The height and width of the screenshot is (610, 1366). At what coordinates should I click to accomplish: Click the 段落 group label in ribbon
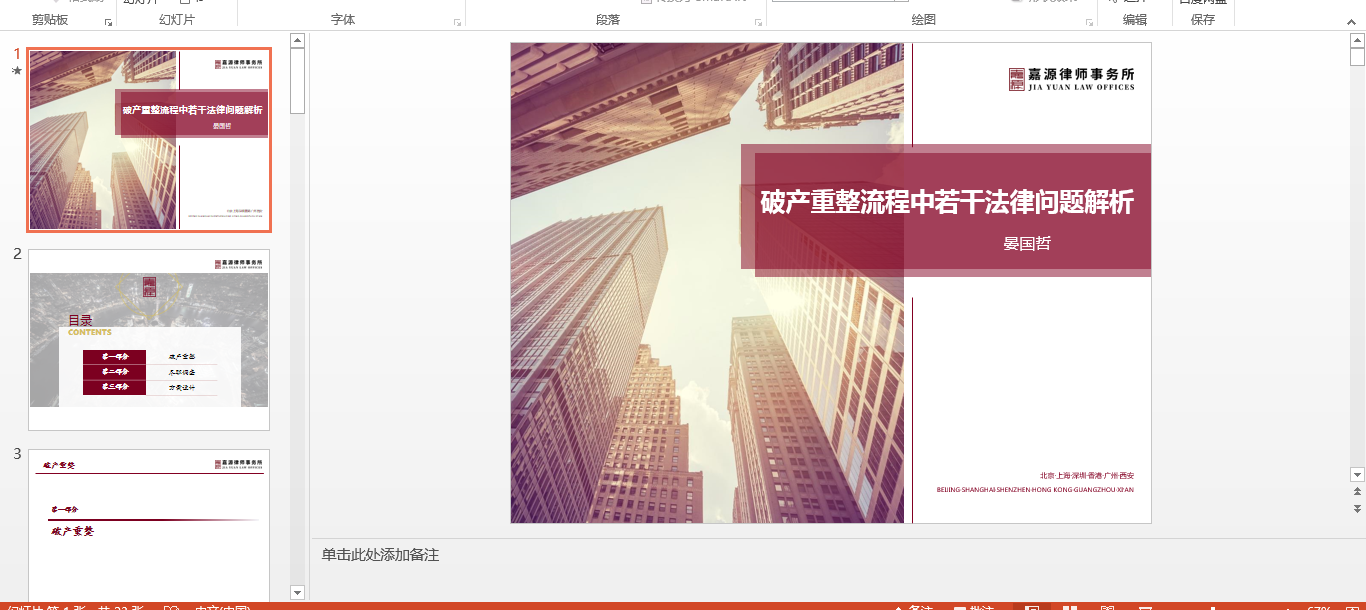(608, 20)
